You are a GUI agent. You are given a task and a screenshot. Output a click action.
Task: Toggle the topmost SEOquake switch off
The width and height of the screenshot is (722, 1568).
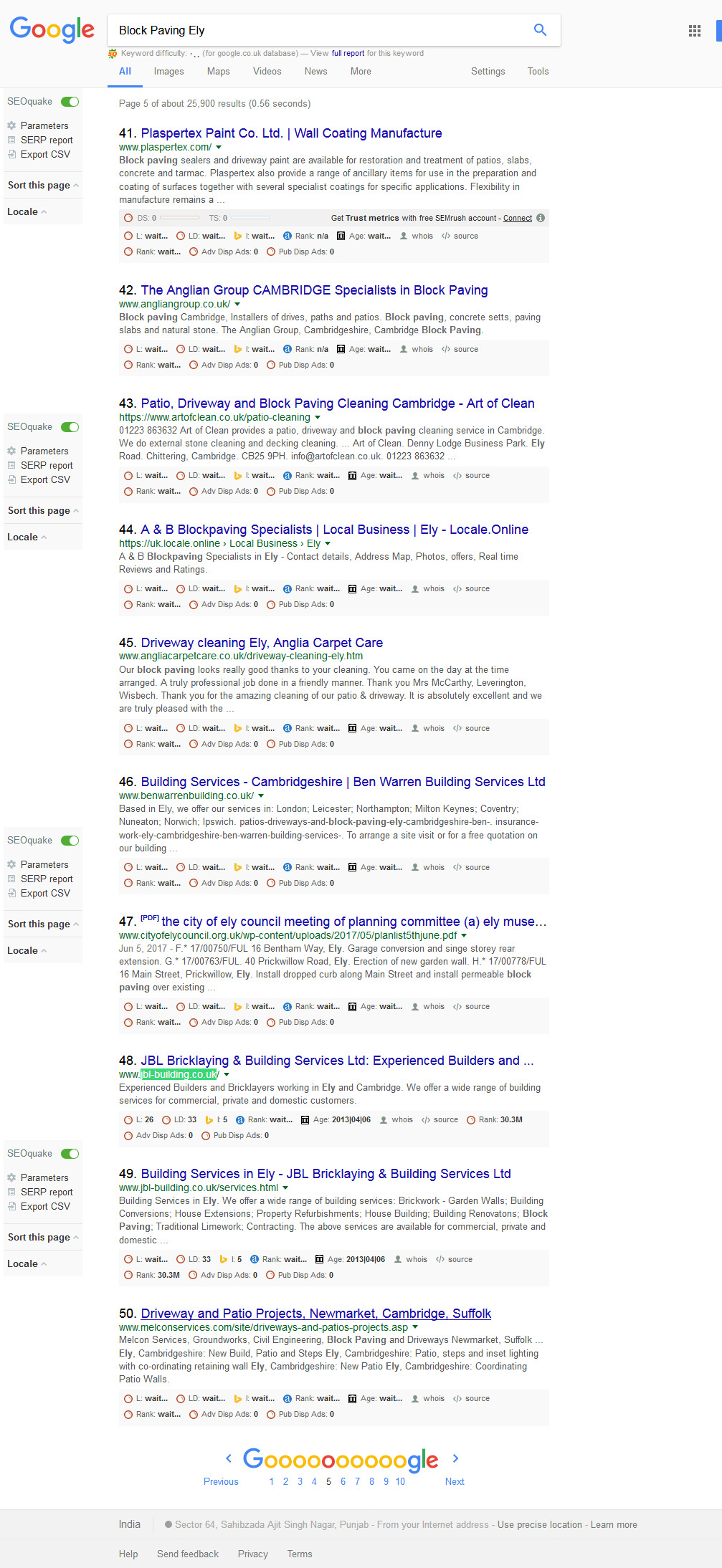[70, 102]
